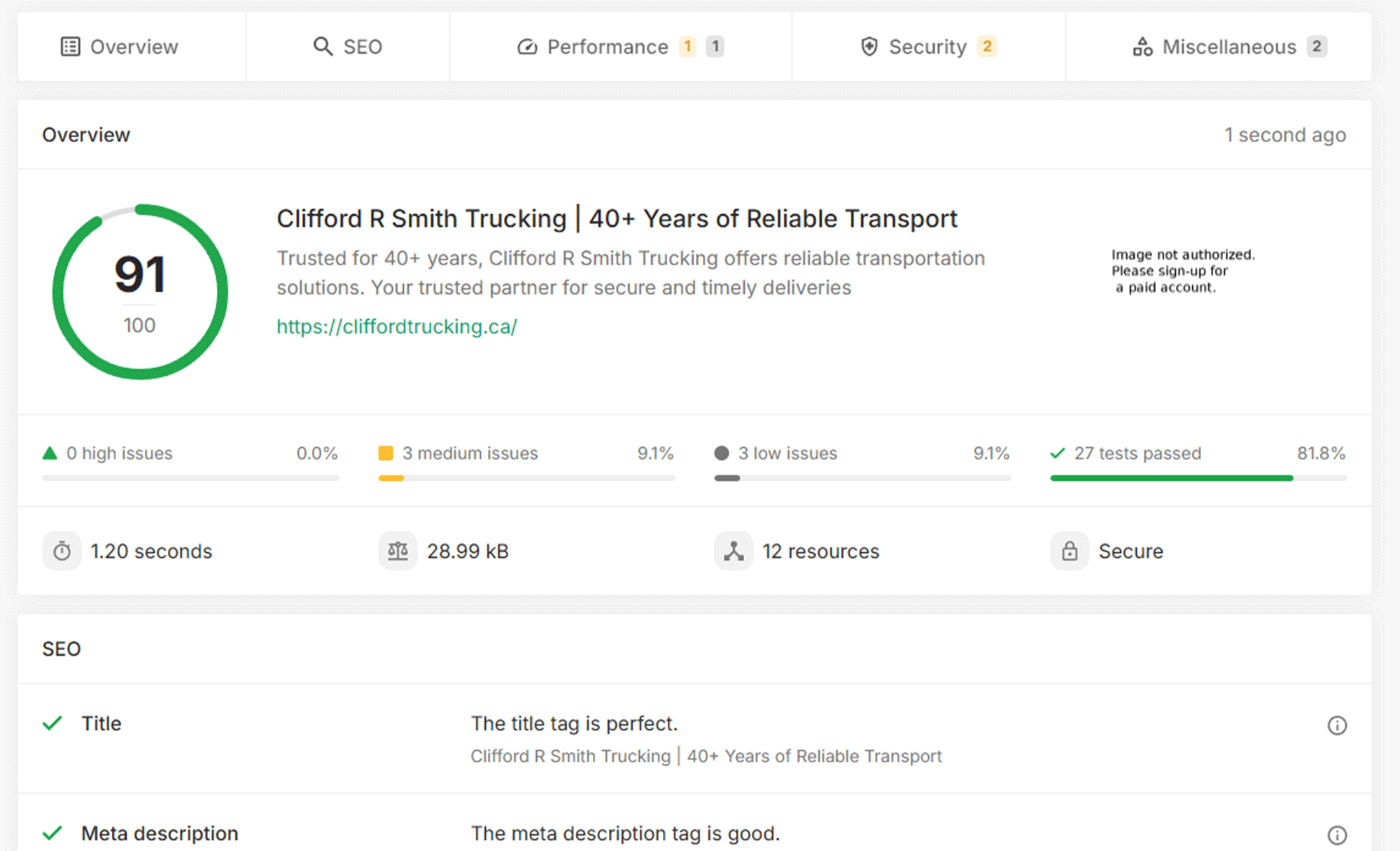Image resolution: width=1400 pixels, height=851 pixels.
Task: Click the green checkmark next to Title
Action: (x=51, y=724)
